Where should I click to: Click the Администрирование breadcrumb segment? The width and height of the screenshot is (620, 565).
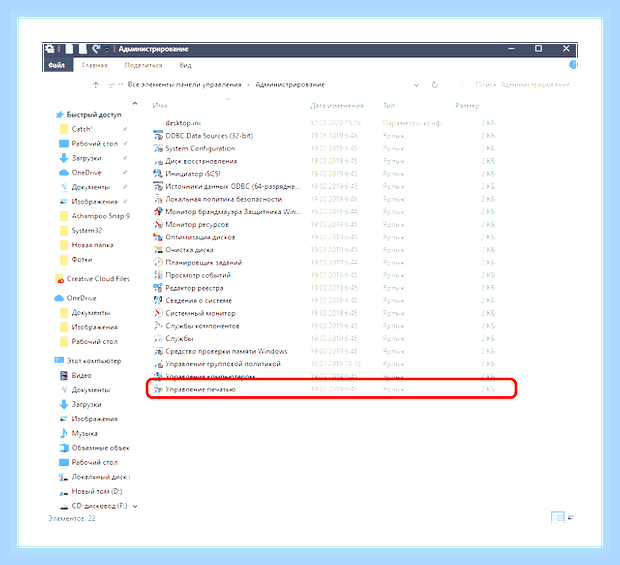point(290,85)
